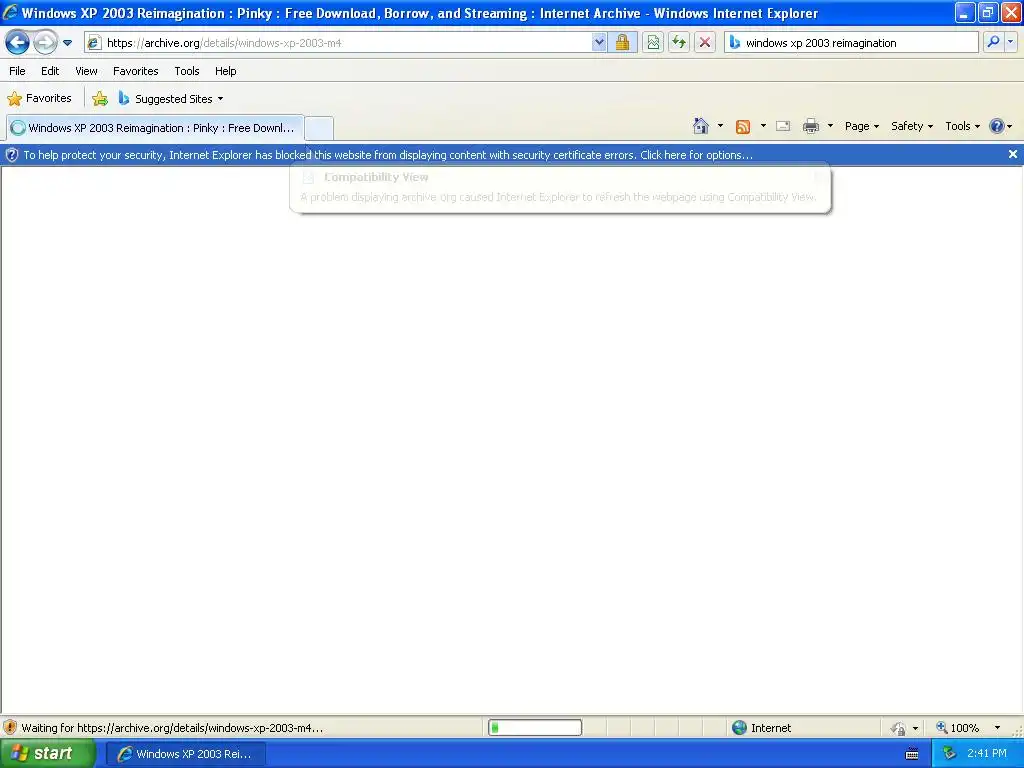Viewport: 1024px width, 768px height.
Task: Open the Tools menu in menu bar
Action: (187, 71)
